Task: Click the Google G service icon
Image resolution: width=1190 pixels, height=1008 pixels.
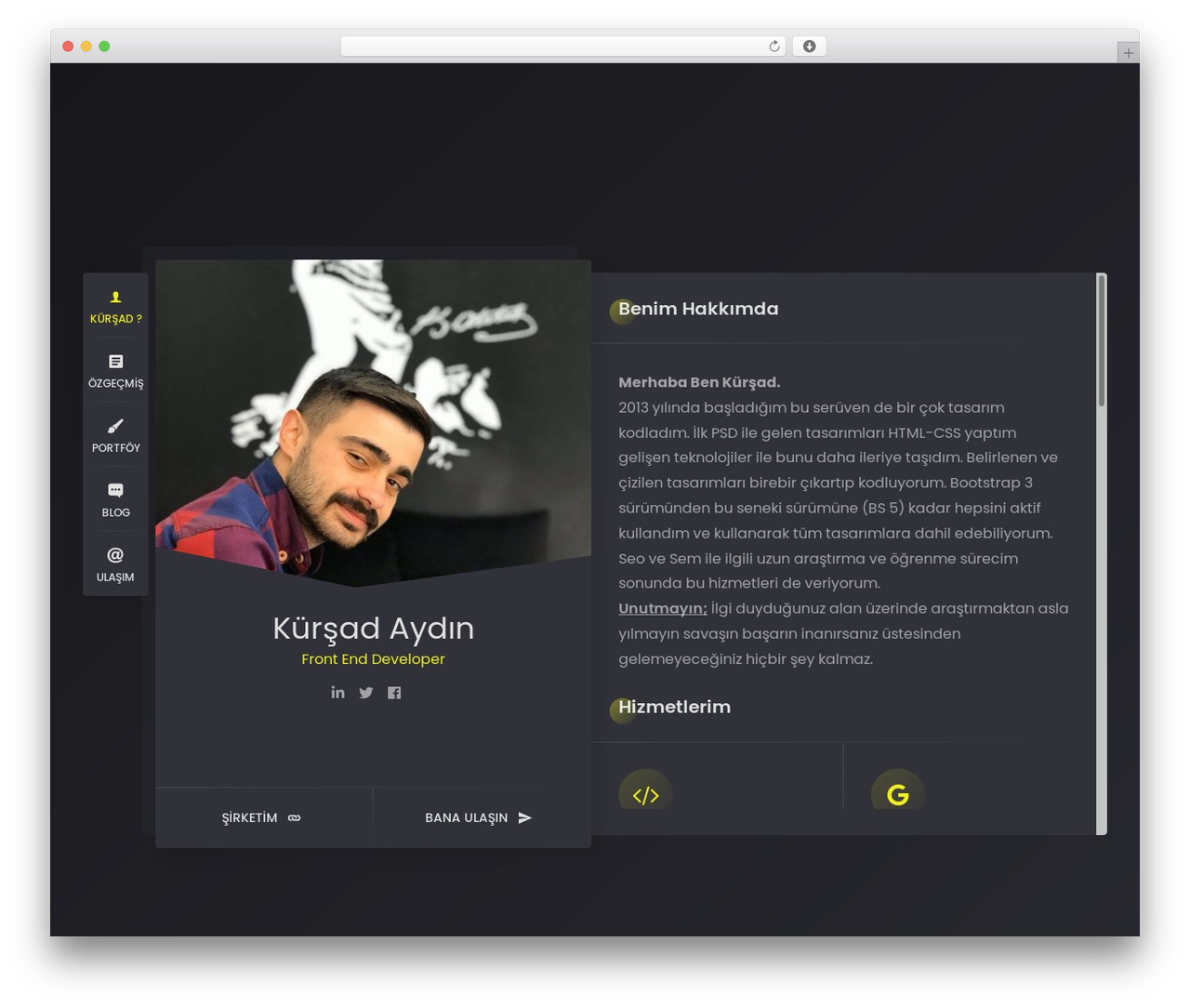Action: coord(897,793)
